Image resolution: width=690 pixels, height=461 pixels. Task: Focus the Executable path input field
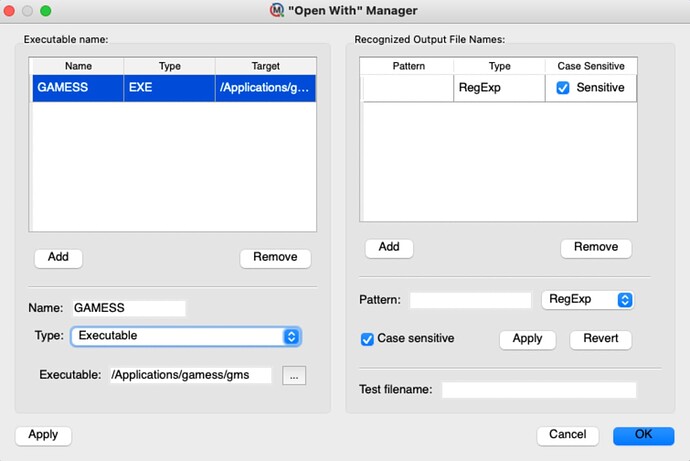tap(191, 375)
